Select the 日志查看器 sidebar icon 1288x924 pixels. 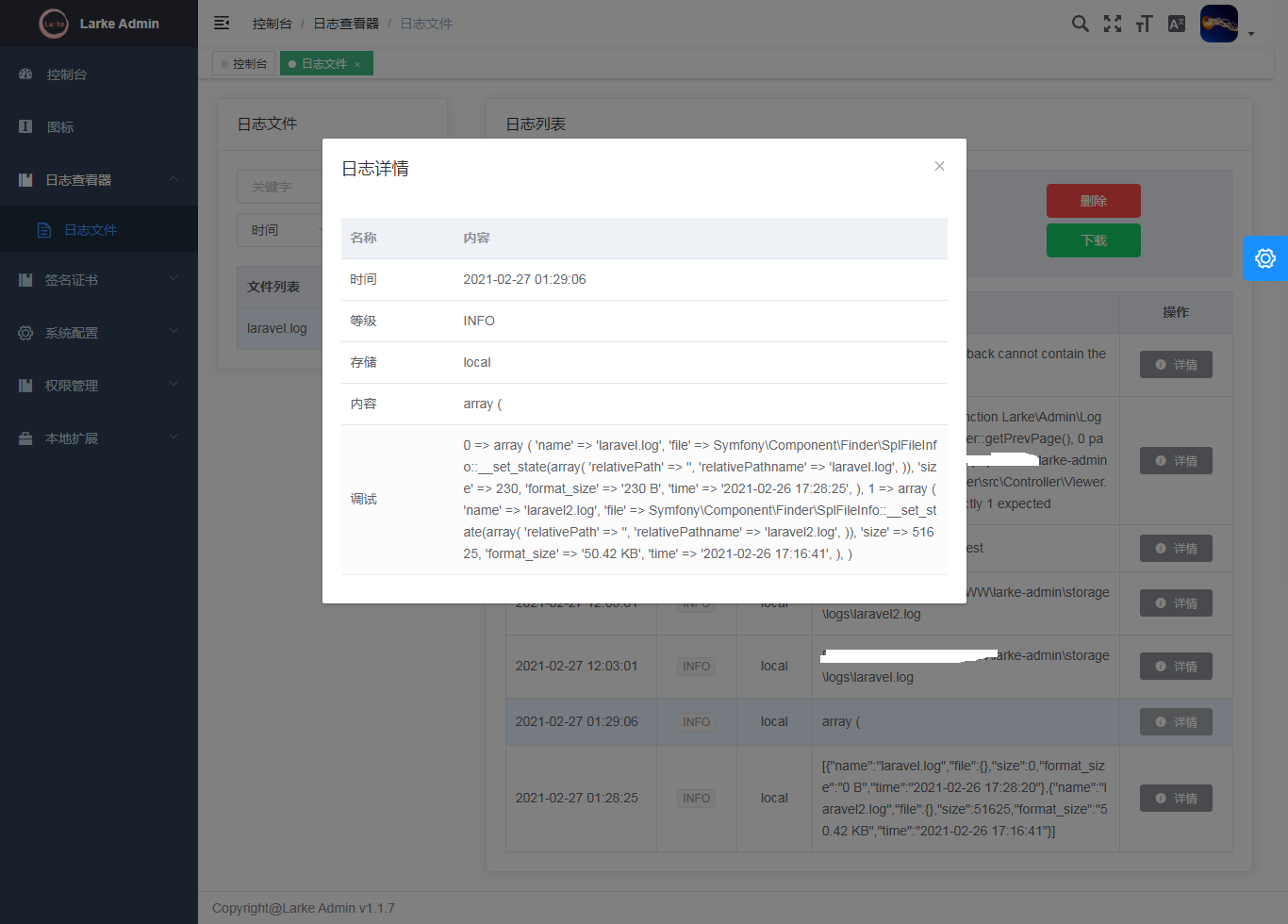click(x=25, y=179)
